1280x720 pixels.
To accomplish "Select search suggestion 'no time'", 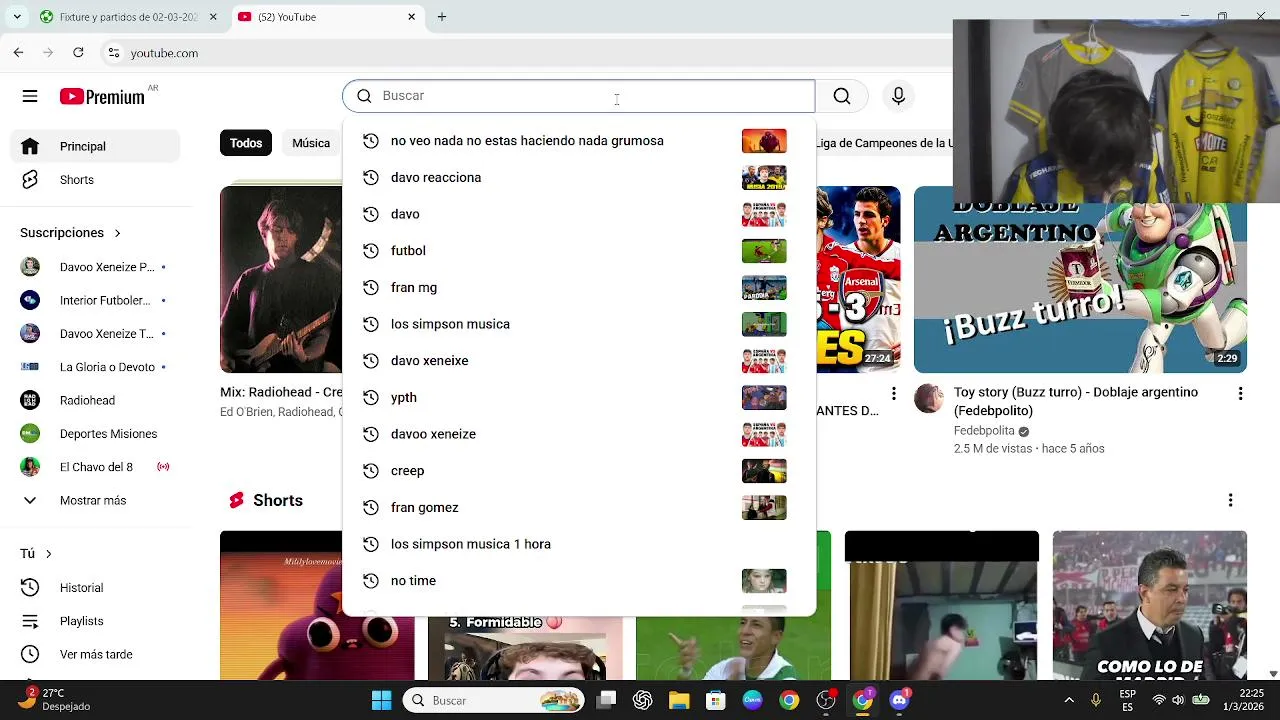I will click(x=579, y=581).
